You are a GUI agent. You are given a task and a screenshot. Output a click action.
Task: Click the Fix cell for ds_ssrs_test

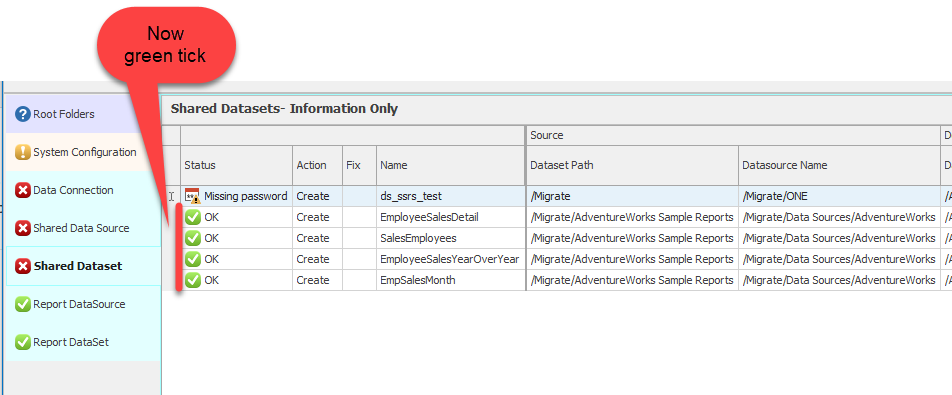[x=359, y=196]
